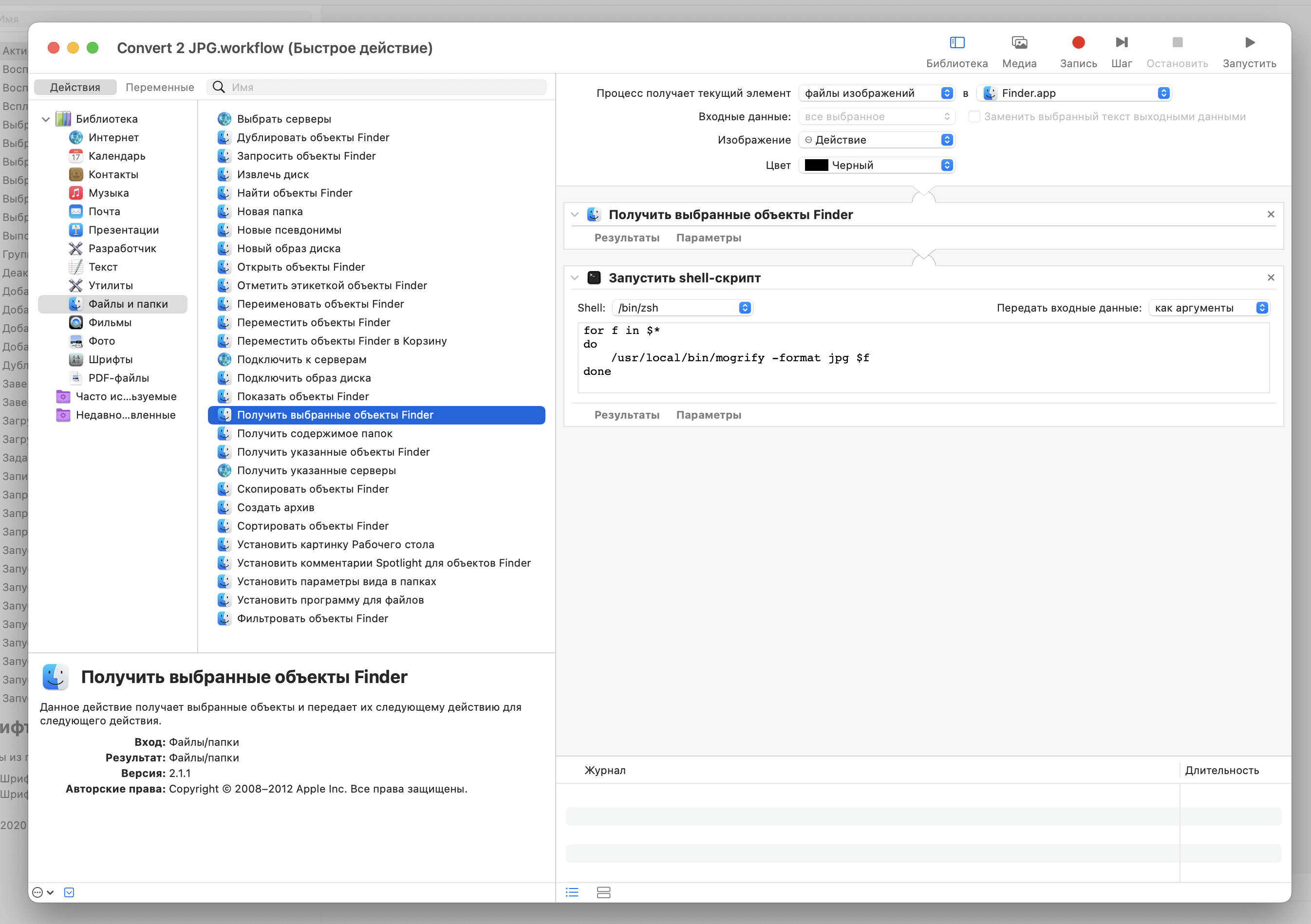Select the Действия tab
Viewport: 1311px width, 924px height.
(75, 87)
